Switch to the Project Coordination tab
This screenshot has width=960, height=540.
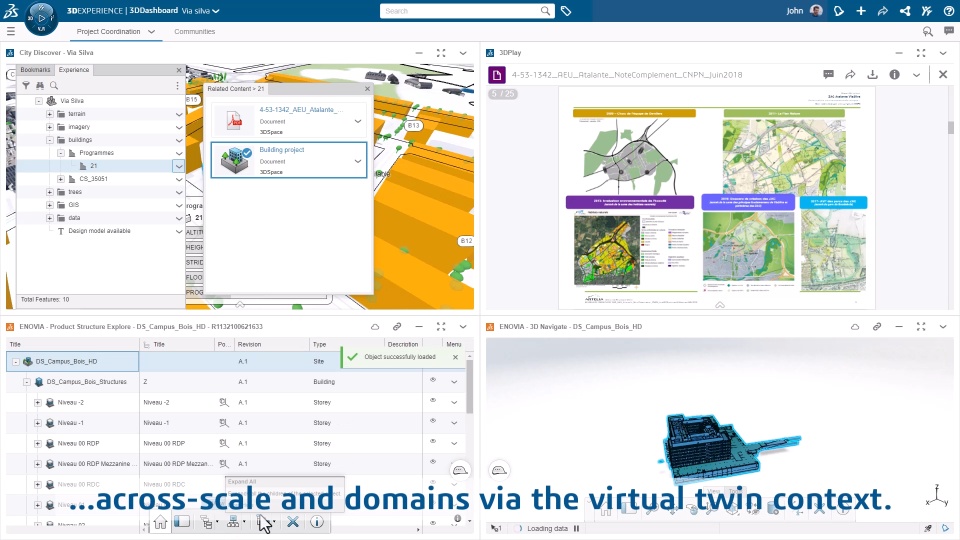(x=108, y=31)
